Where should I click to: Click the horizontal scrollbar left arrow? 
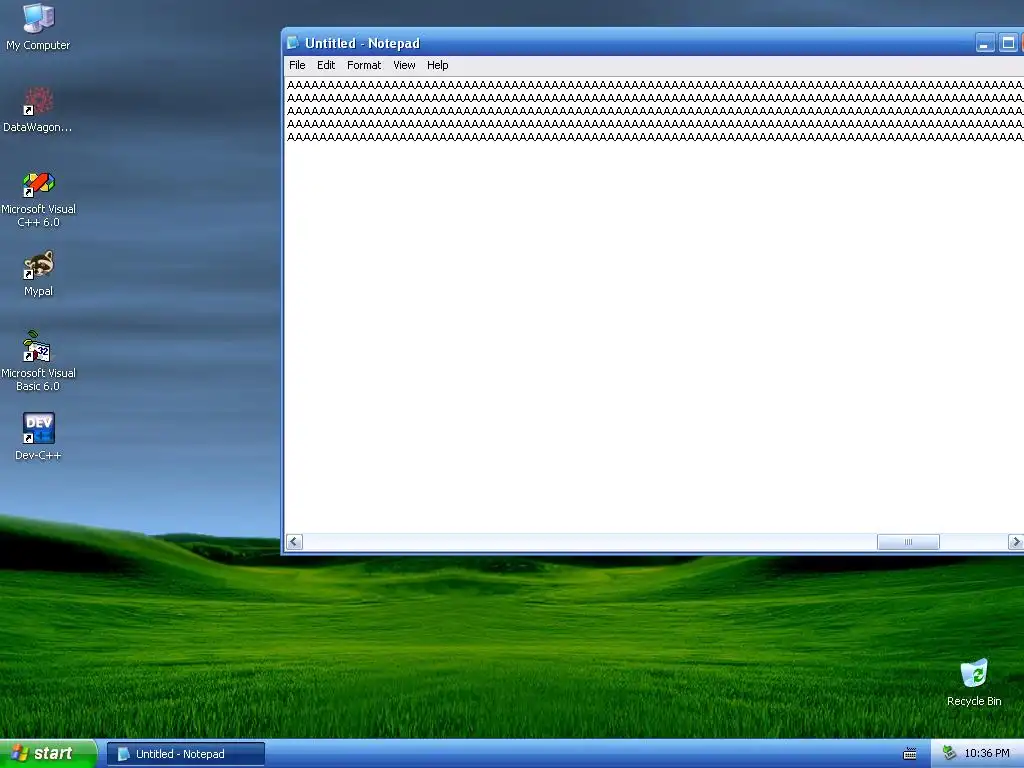pos(295,541)
